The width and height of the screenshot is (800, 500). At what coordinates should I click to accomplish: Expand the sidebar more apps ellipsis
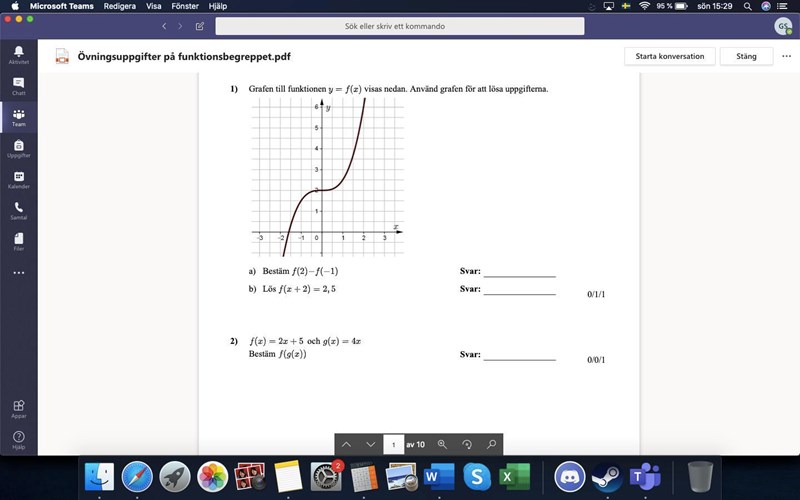click(18, 273)
